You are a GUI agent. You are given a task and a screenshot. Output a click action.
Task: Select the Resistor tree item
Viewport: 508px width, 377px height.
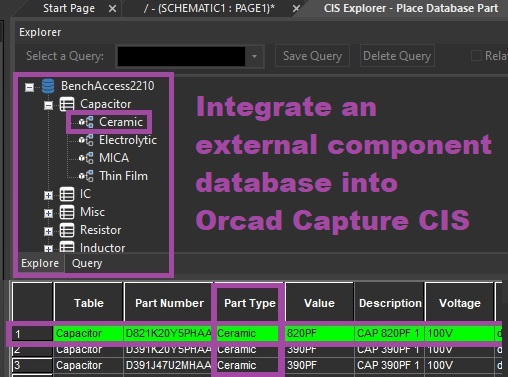click(100, 230)
